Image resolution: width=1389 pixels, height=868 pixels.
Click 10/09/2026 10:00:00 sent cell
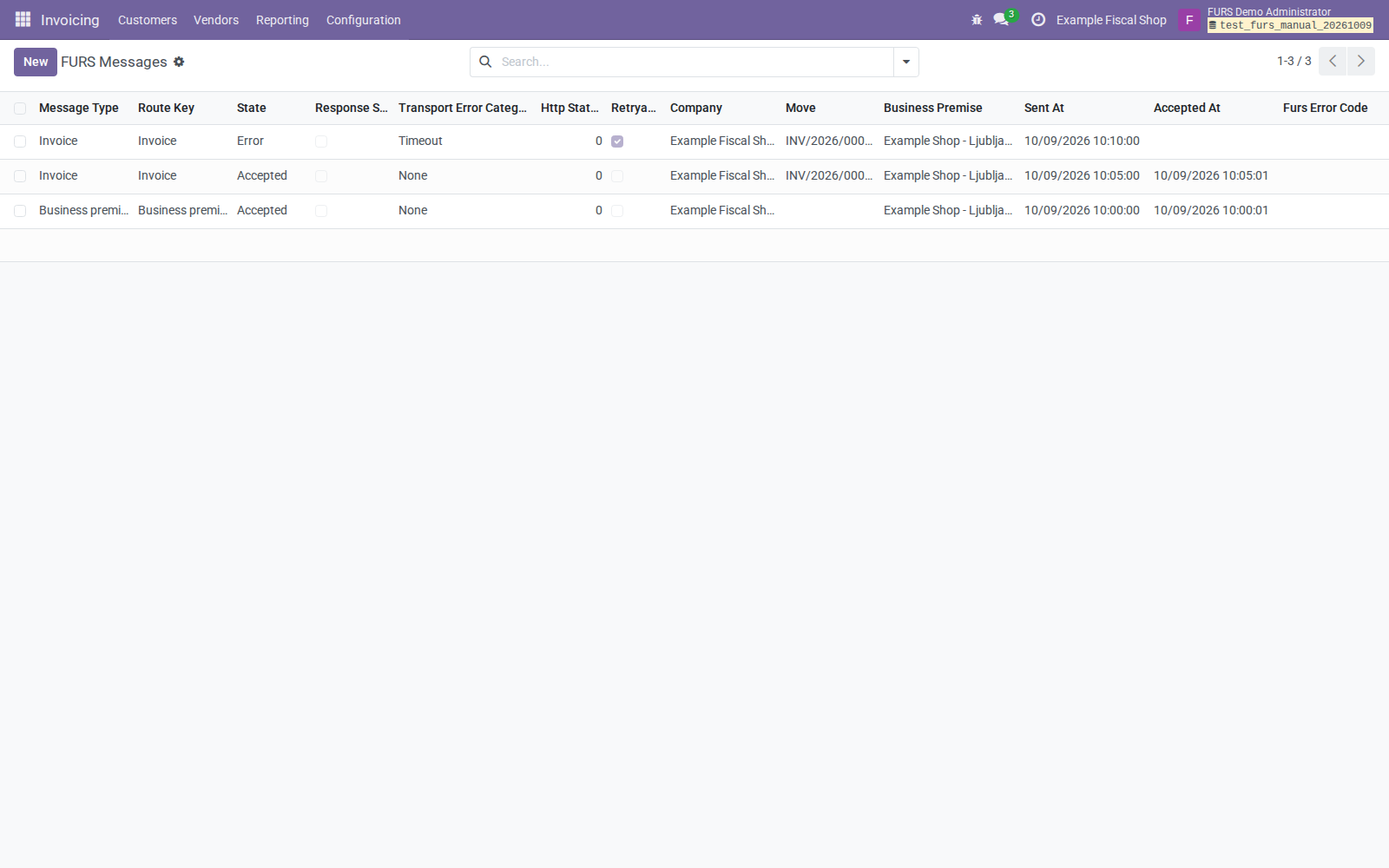(1082, 210)
